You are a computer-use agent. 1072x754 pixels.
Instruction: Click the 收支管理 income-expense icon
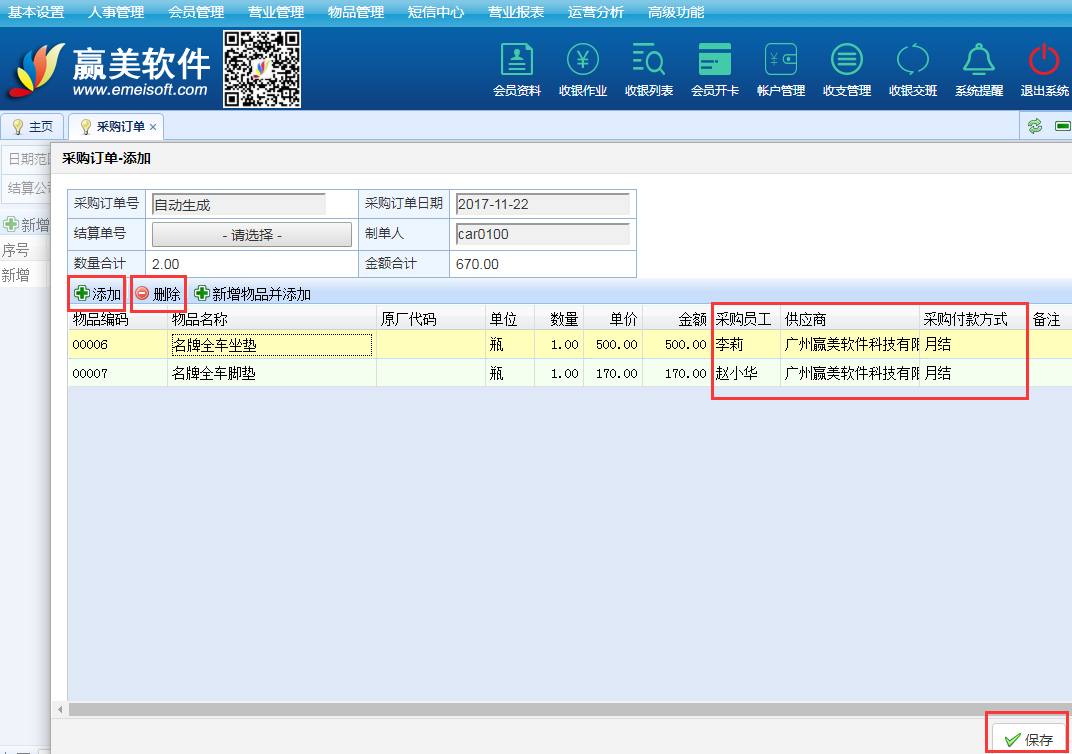847,61
